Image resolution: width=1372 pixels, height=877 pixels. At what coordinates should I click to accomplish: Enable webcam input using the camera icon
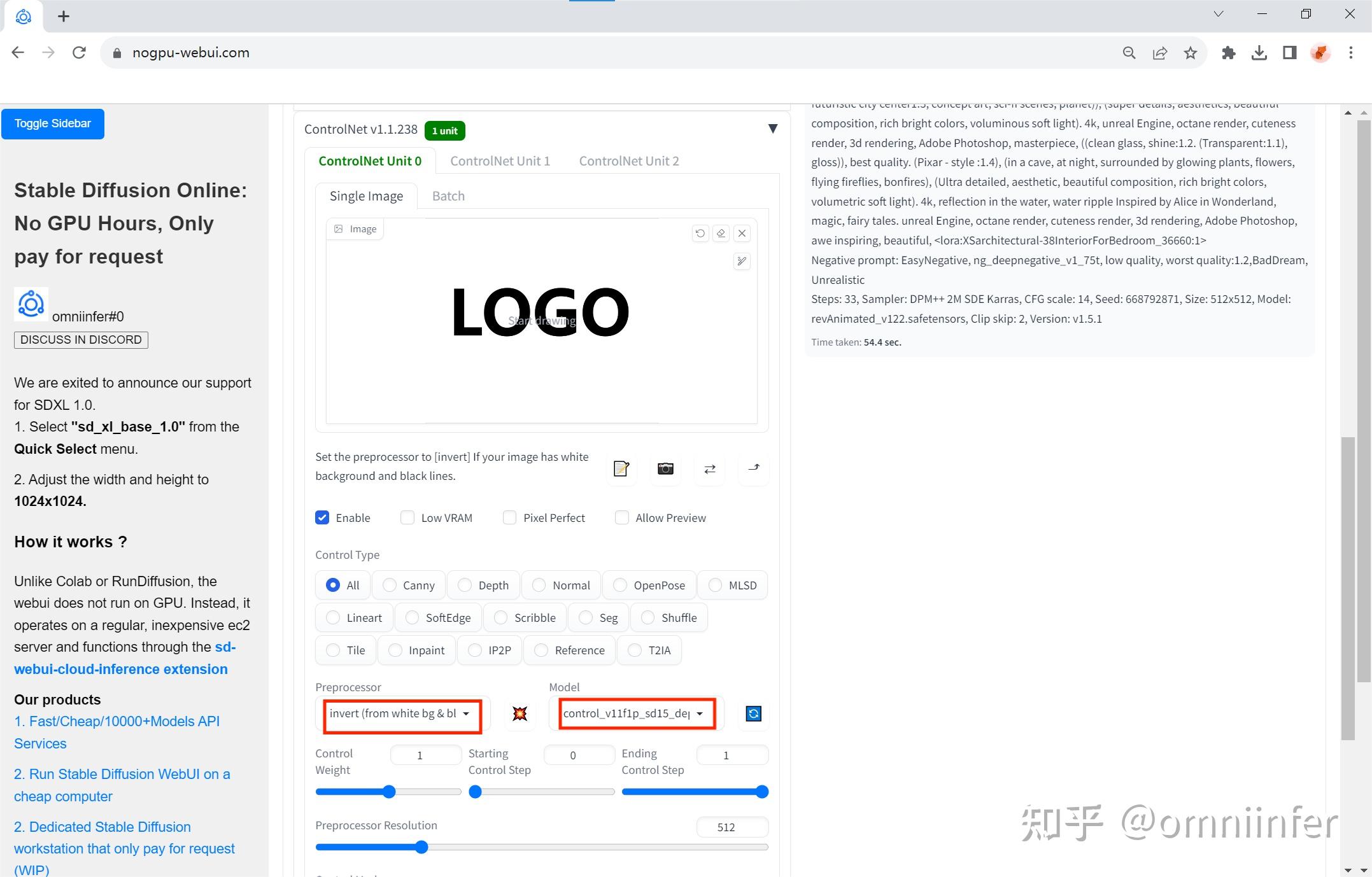click(x=665, y=469)
